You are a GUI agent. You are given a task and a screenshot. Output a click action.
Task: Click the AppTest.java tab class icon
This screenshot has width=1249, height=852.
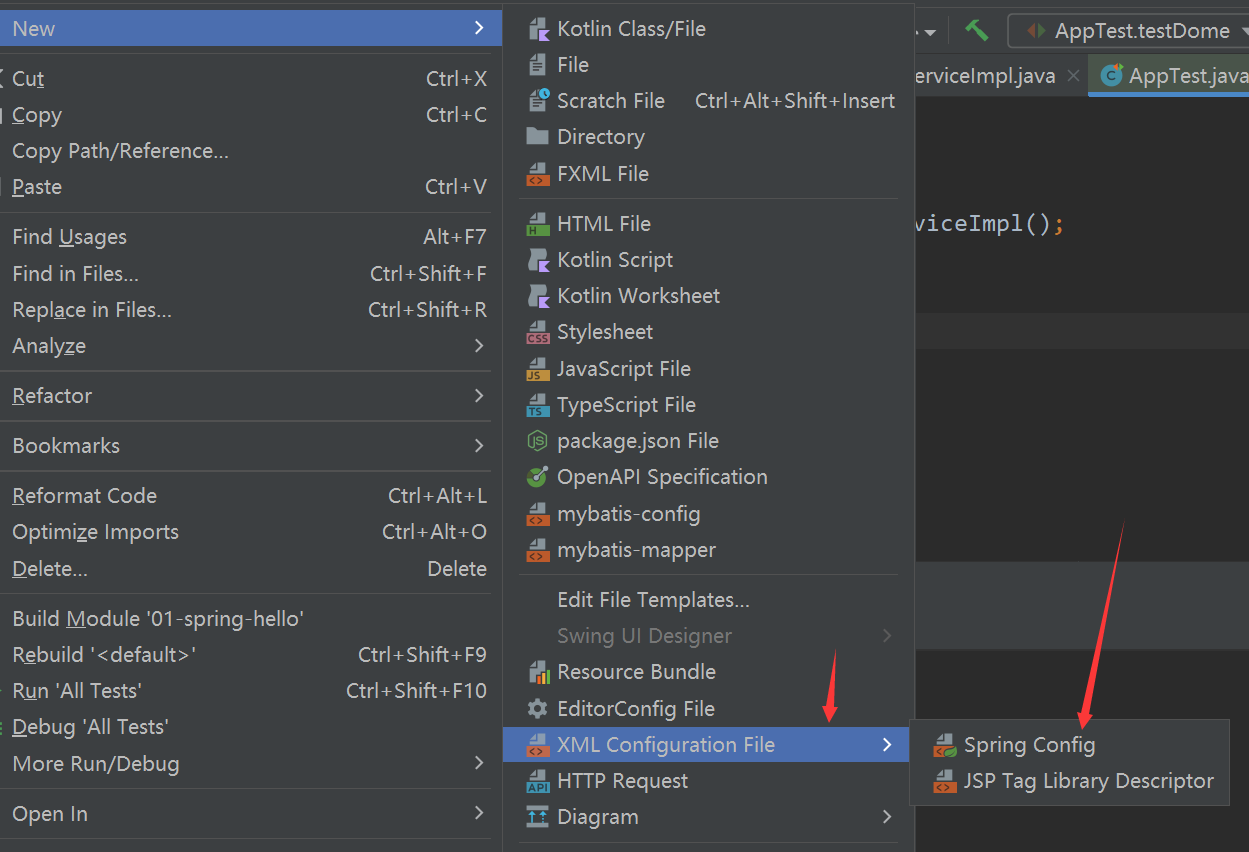click(x=1110, y=75)
